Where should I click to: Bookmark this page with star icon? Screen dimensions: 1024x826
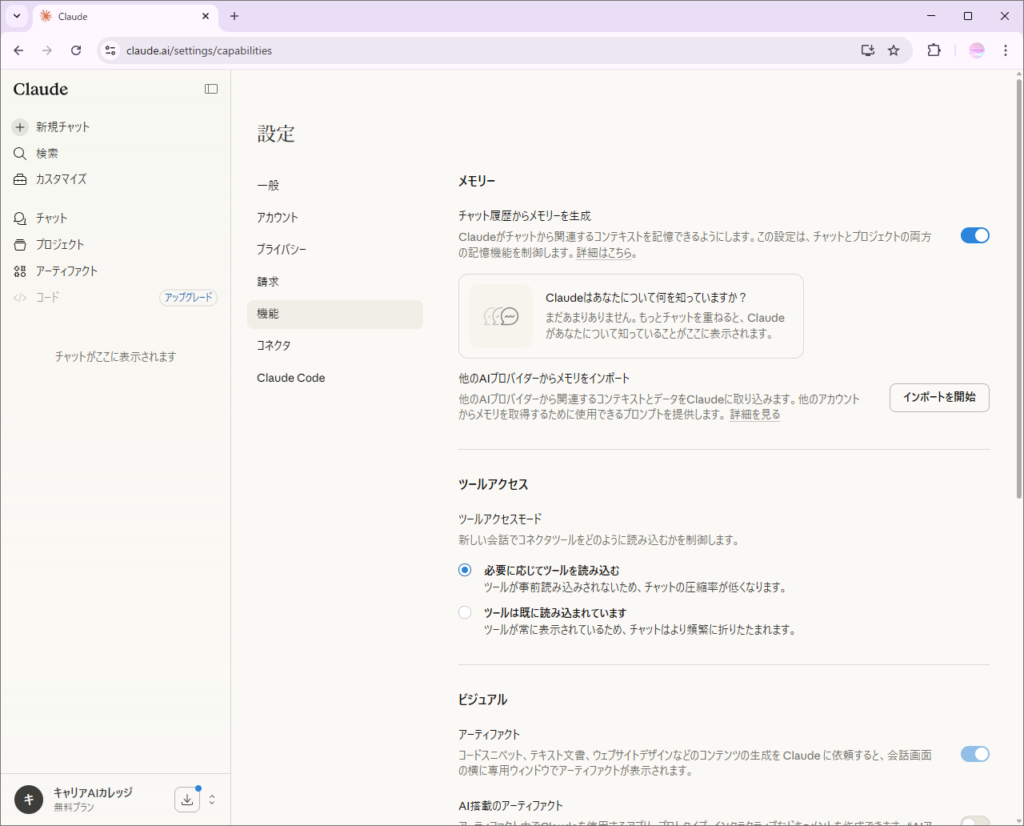(x=893, y=50)
